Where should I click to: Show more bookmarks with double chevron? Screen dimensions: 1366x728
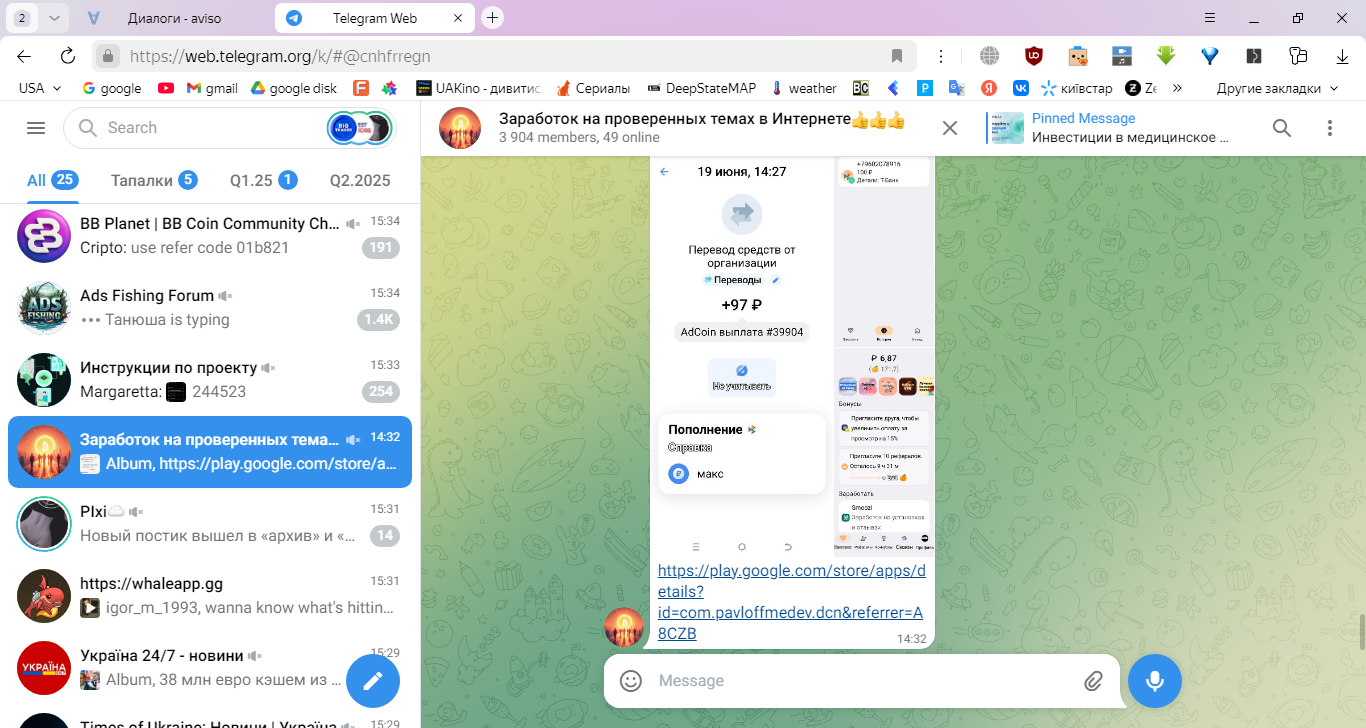1177,88
